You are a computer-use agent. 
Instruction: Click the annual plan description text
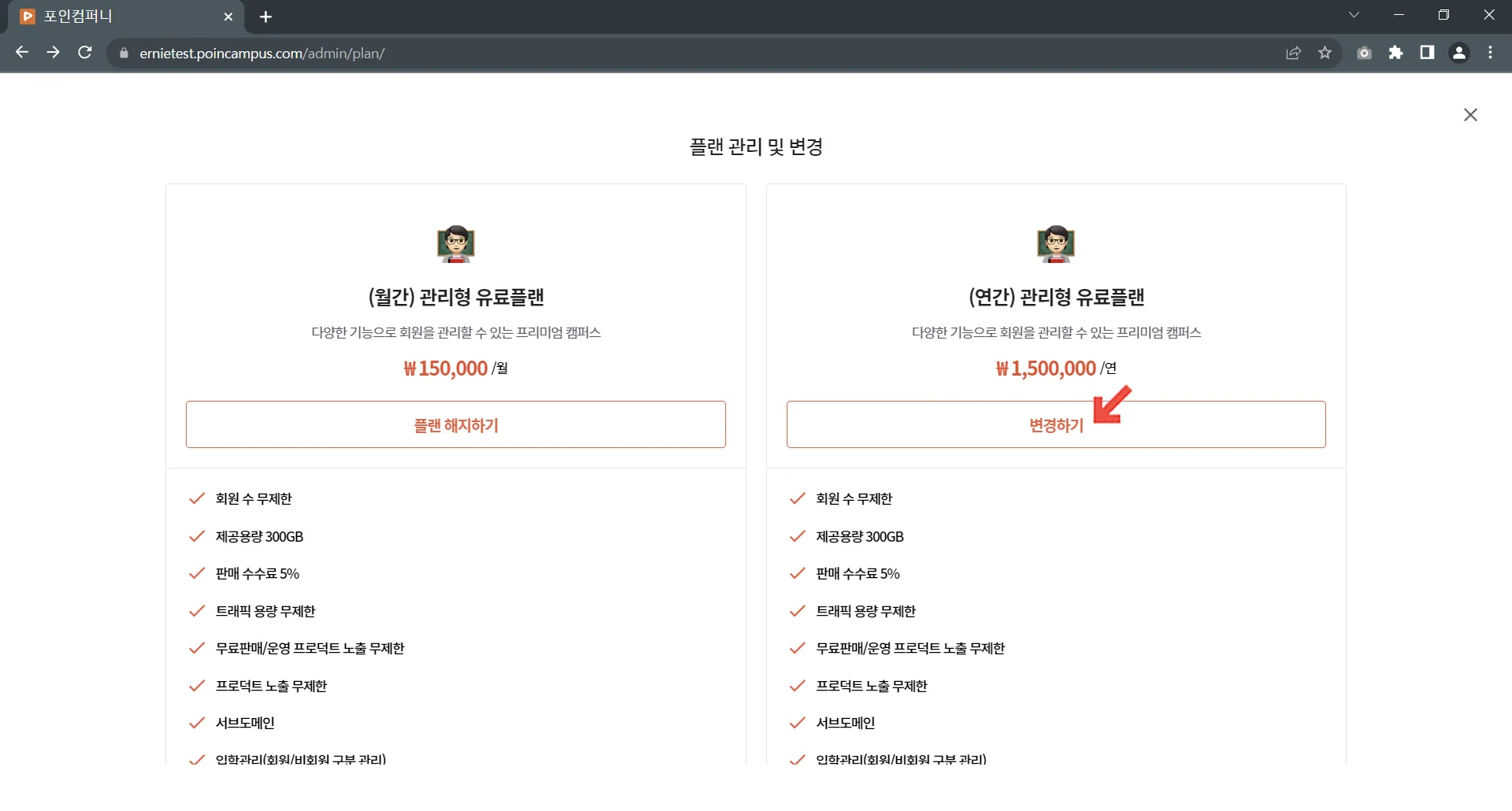coord(1056,332)
